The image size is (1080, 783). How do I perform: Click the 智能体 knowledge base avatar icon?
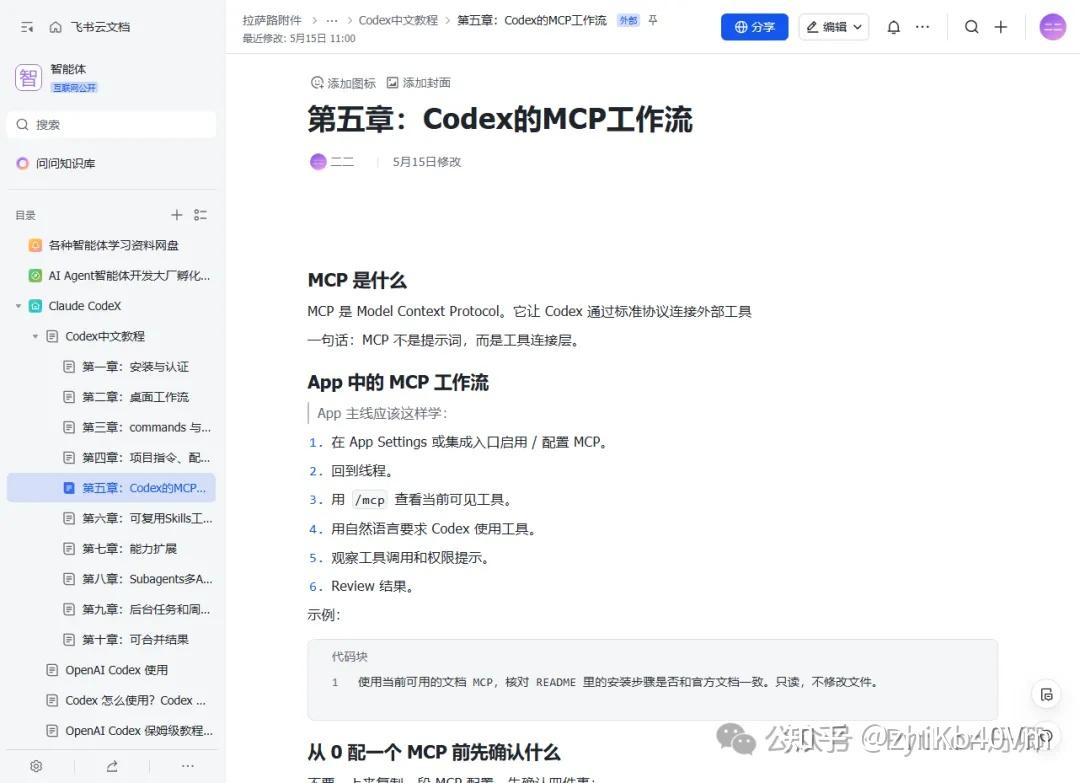click(28, 77)
